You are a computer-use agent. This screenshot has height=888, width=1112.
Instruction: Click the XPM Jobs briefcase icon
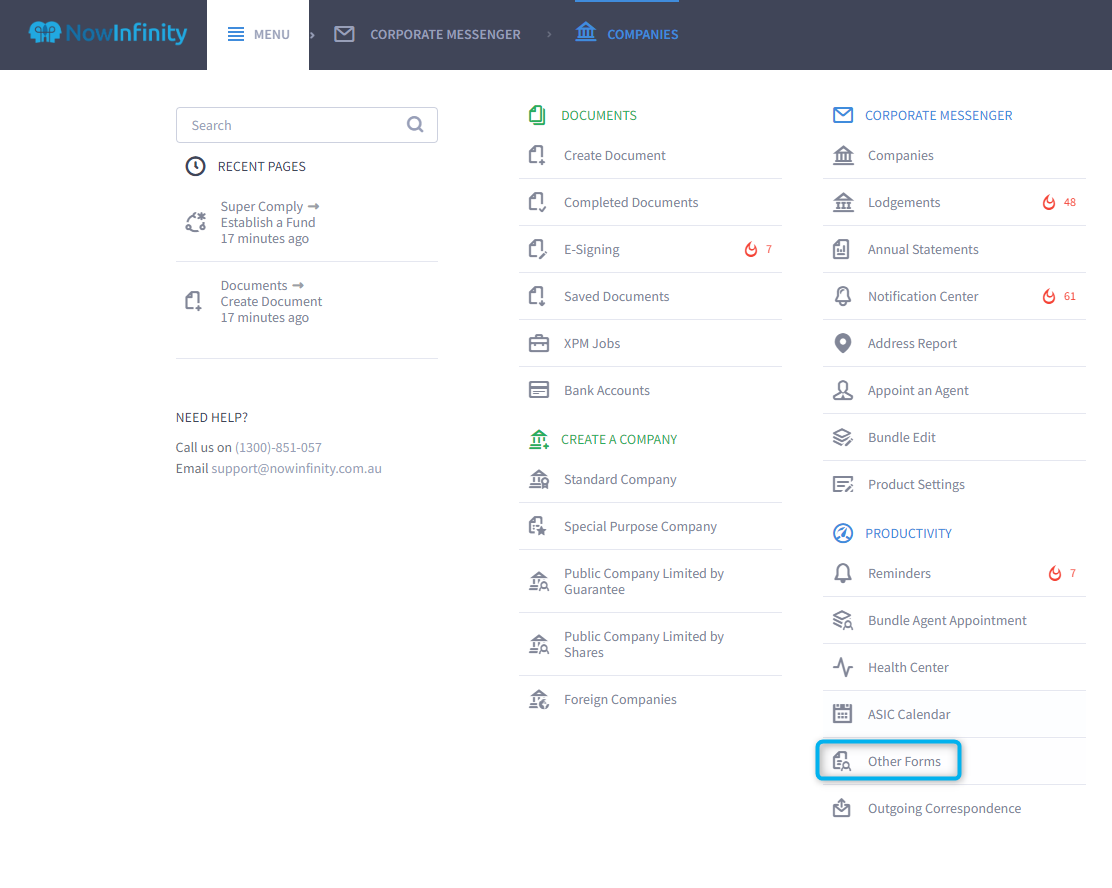(539, 343)
